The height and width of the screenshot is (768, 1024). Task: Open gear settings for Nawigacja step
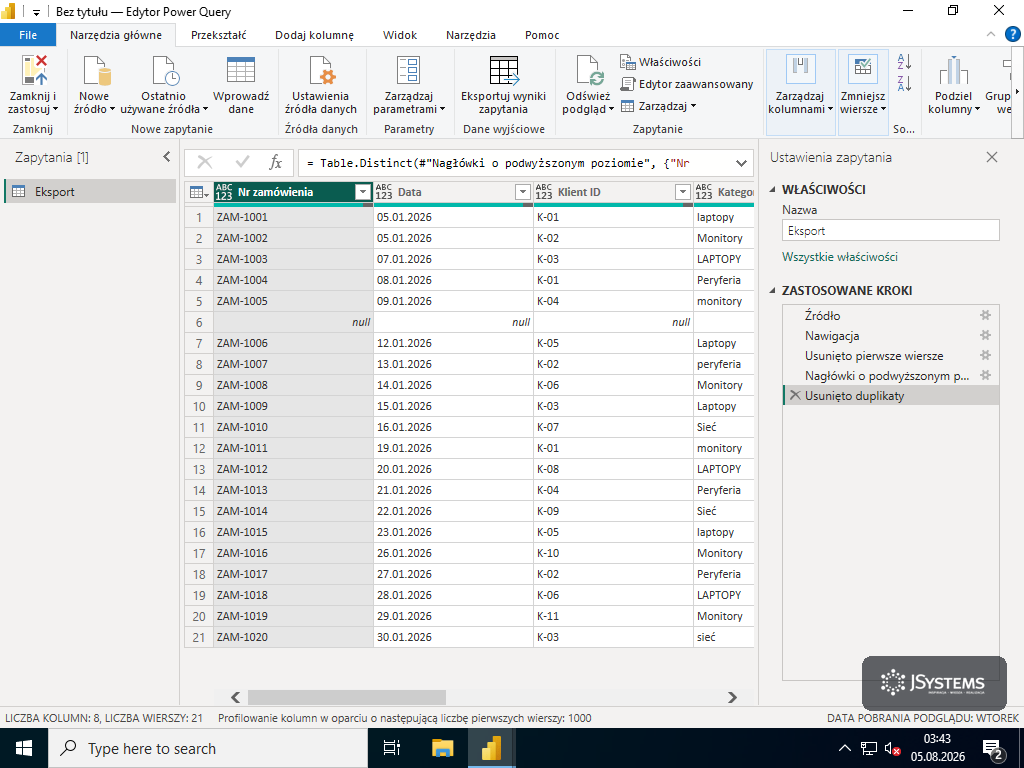point(985,335)
